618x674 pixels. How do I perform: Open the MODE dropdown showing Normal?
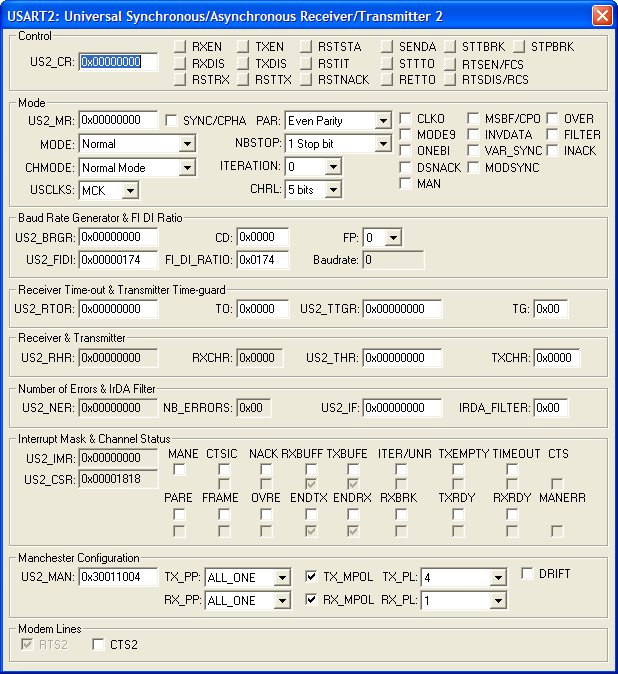187,144
